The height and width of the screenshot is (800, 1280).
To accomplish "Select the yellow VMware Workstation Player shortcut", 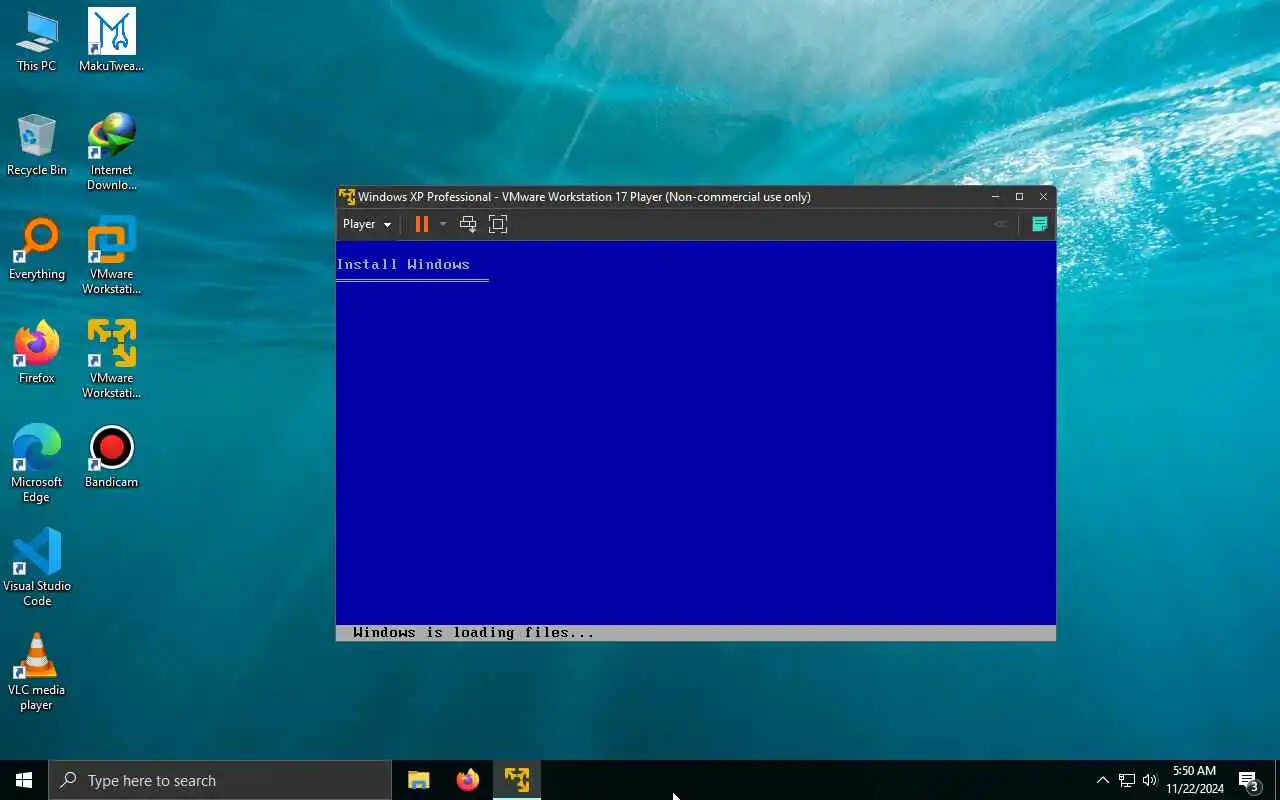I will coord(112,360).
